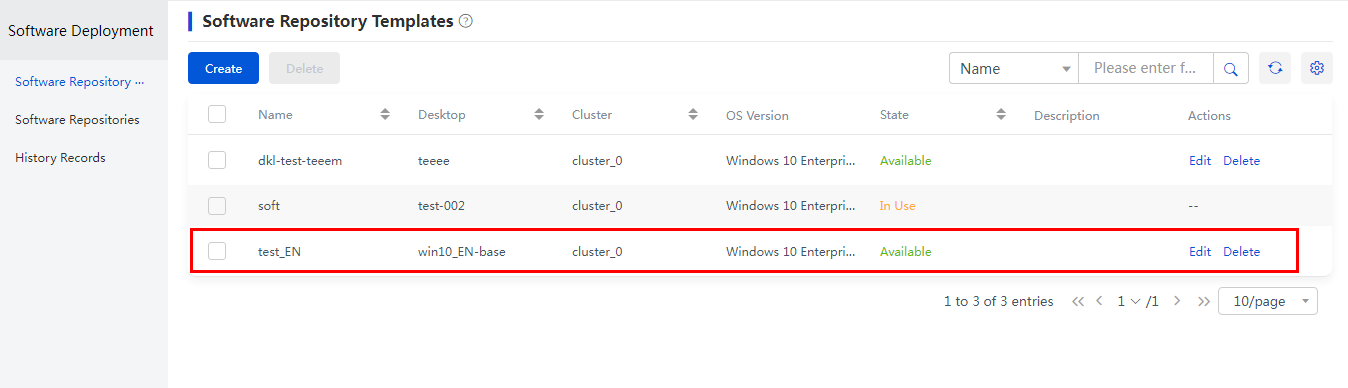The width and height of the screenshot is (1348, 388).
Task: Check the dkl-test-teeem row checkbox
Action: tap(217, 160)
